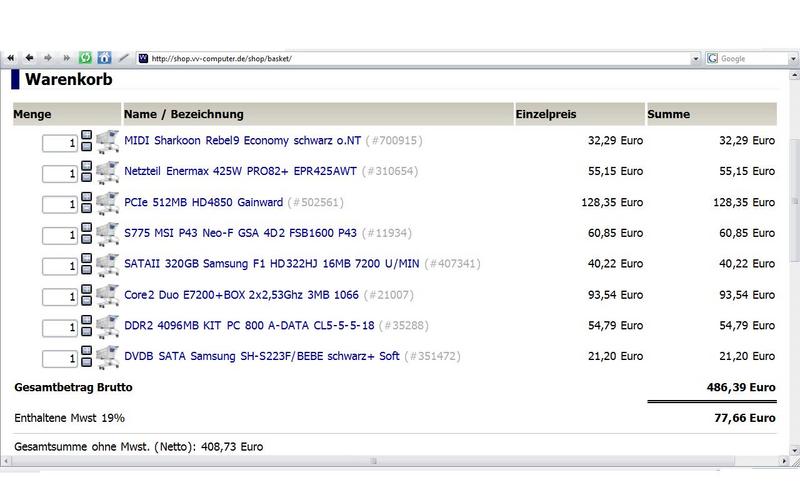
Task: Open PCIe 512MB HD4850 Gainward link
Action: click(x=204, y=202)
